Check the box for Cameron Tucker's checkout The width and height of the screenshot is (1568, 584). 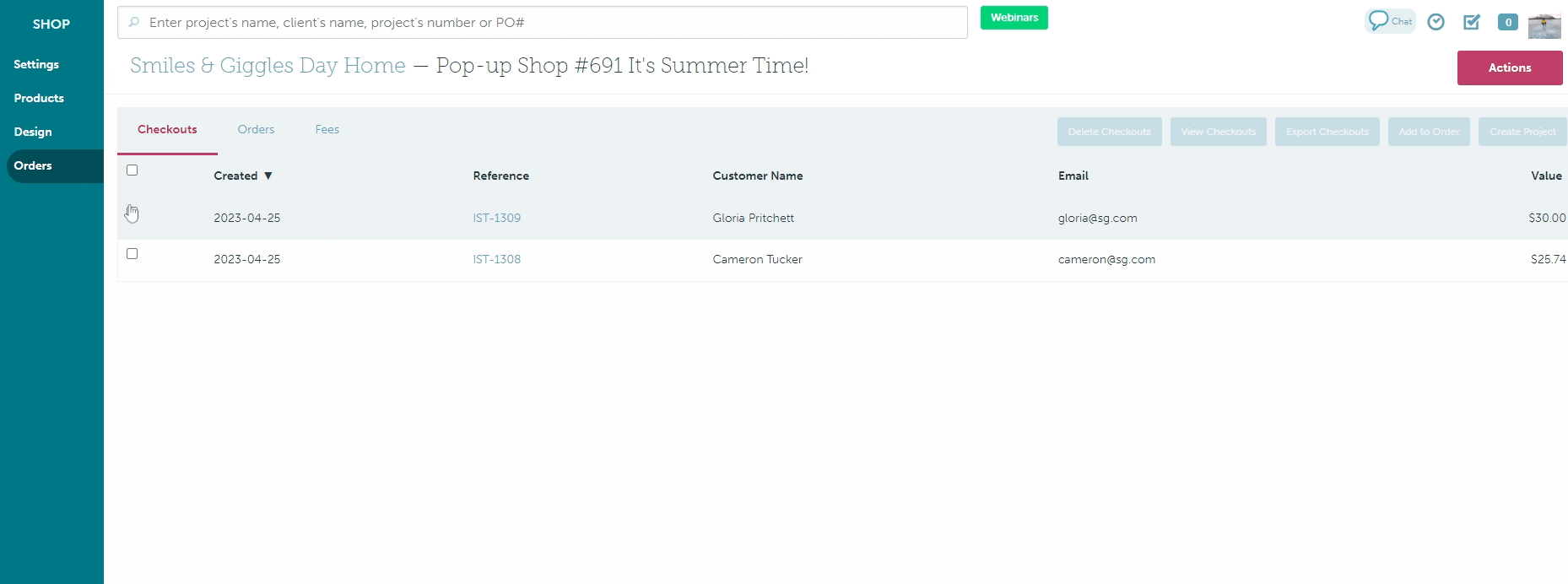click(x=132, y=254)
